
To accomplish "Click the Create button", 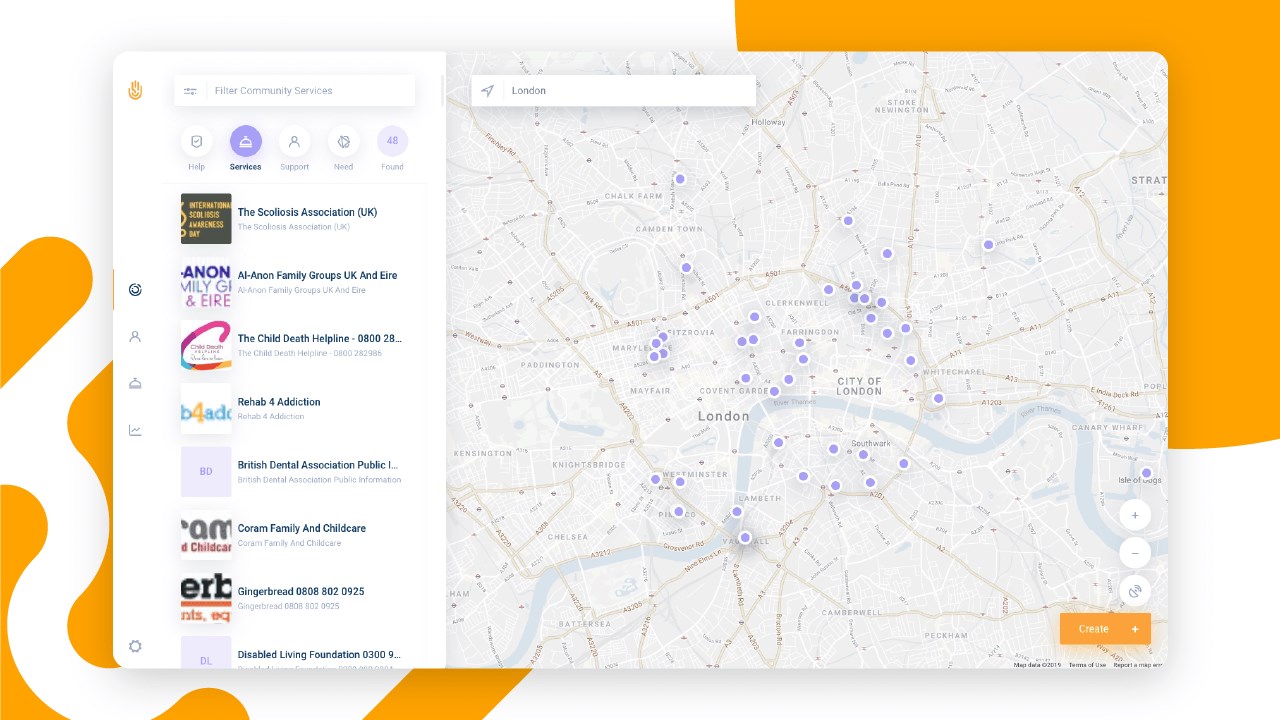I will click(x=1105, y=629).
